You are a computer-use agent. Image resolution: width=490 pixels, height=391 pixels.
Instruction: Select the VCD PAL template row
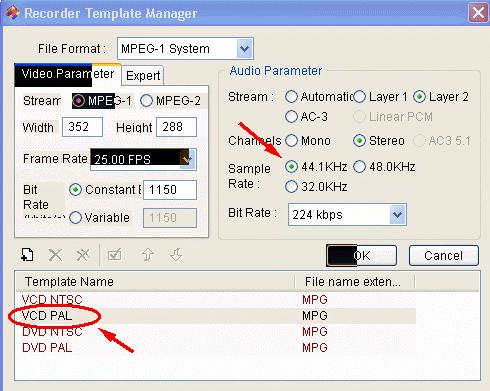tap(216, 316)
